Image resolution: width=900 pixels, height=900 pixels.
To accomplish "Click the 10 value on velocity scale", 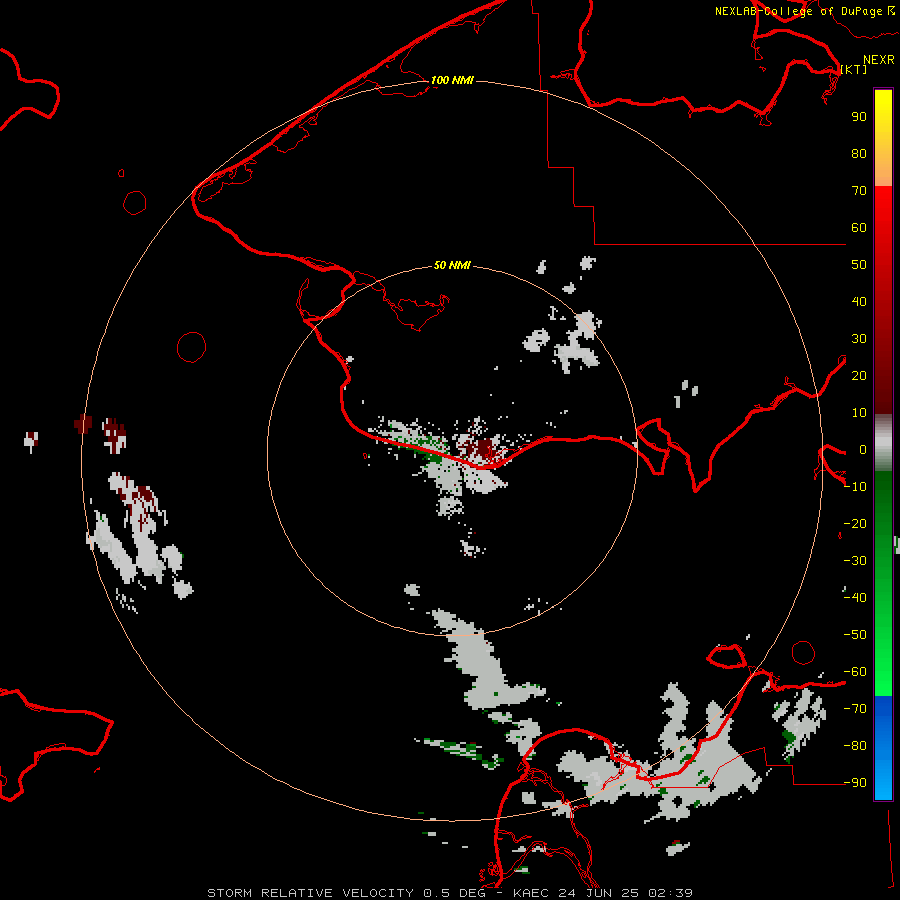I will [859, 413].
